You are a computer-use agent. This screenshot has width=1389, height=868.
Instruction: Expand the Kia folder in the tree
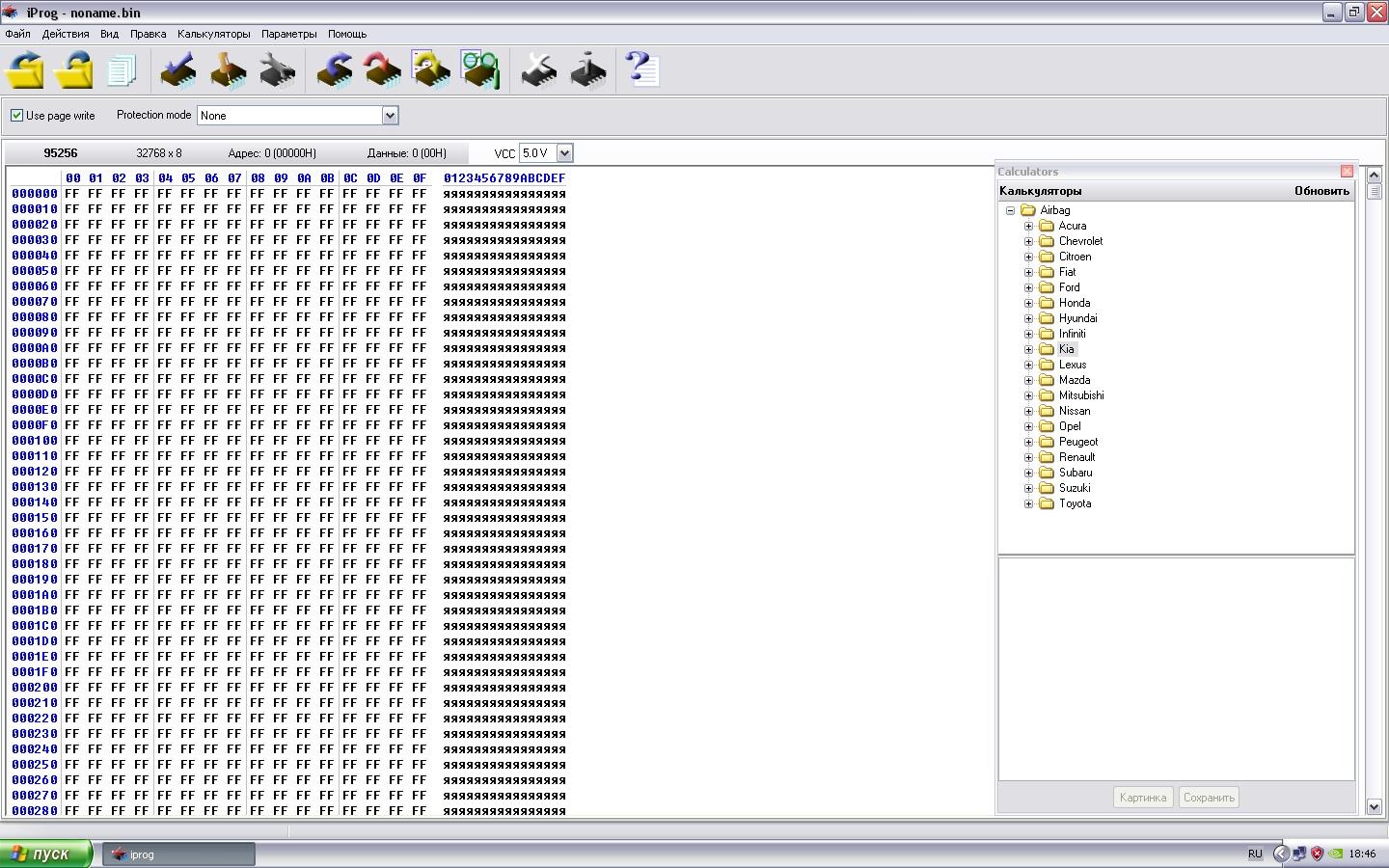tap(1028, 349)
